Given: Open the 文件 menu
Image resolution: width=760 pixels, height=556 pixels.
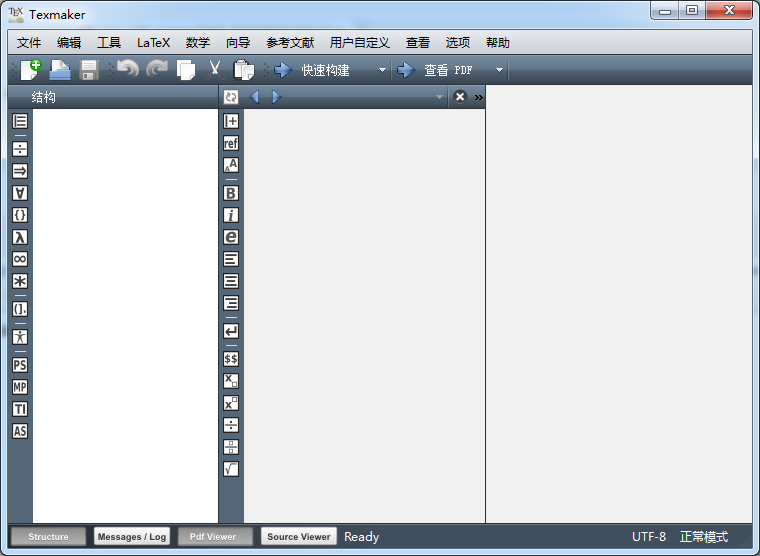Looking at the screenshot, I should pos(29,42).
